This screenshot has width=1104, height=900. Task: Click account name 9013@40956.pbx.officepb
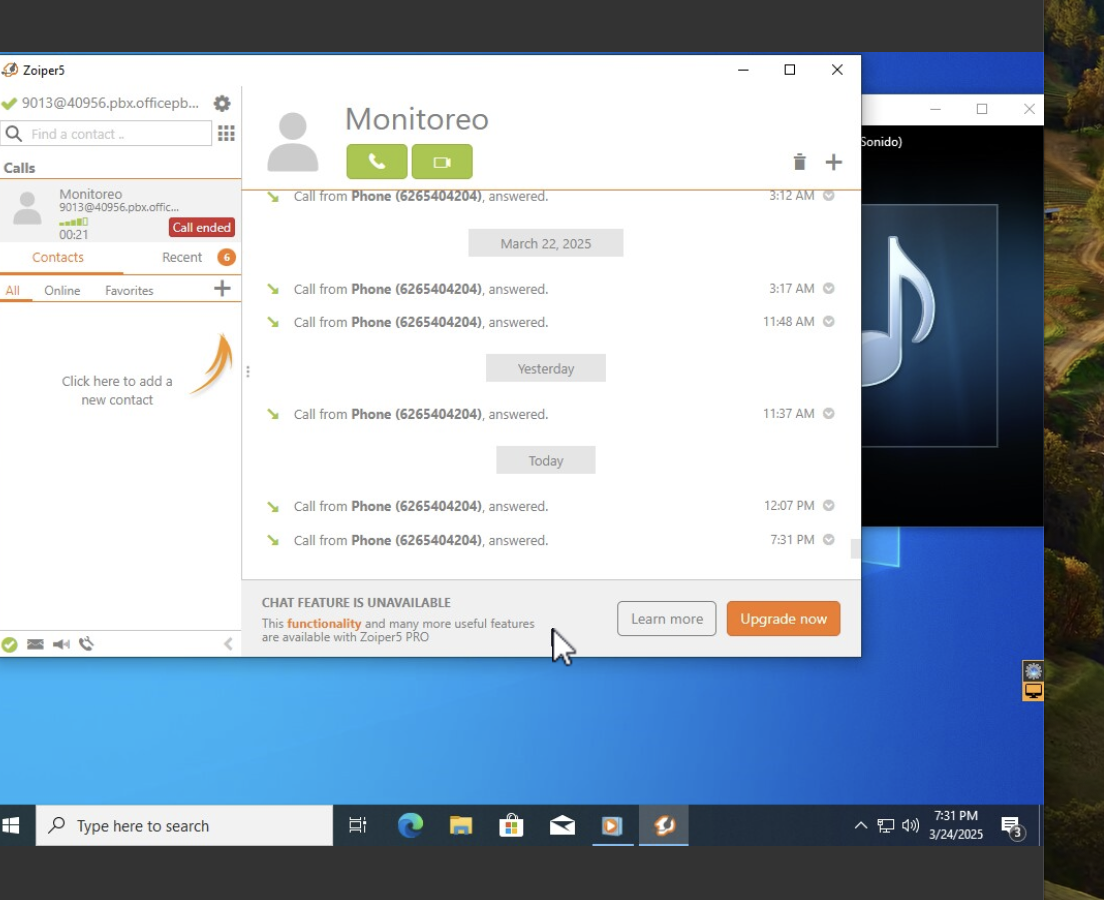110,103
